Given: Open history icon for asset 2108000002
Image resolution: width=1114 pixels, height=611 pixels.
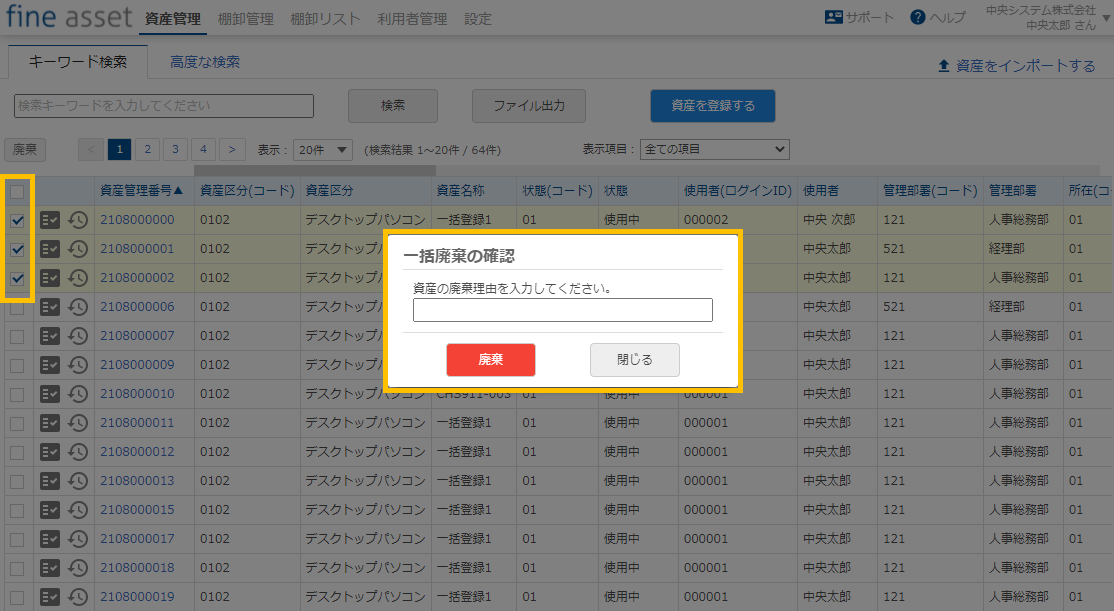Looking at the screenshot, I should tap(77, 279).
